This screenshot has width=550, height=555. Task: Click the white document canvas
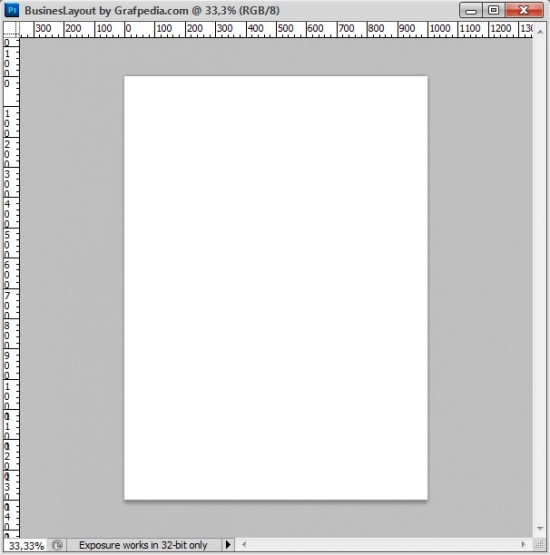[x=276, y=287]
